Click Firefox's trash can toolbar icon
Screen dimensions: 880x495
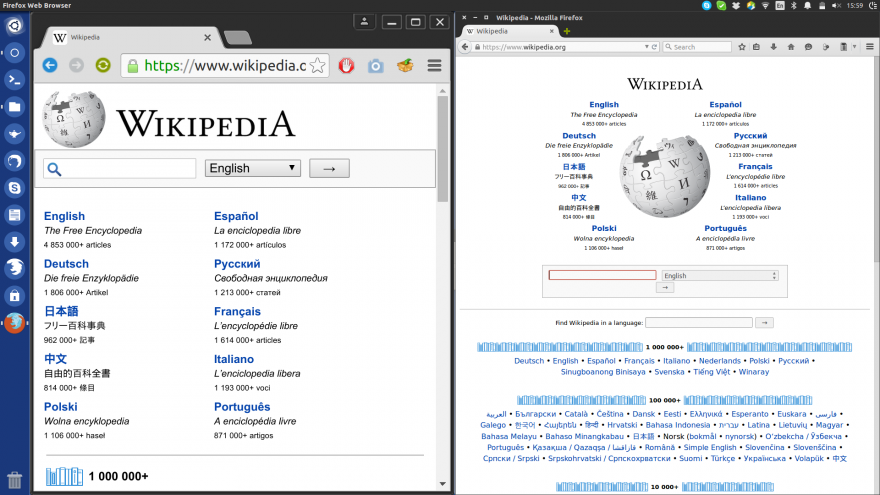click(x=843, y=47)
